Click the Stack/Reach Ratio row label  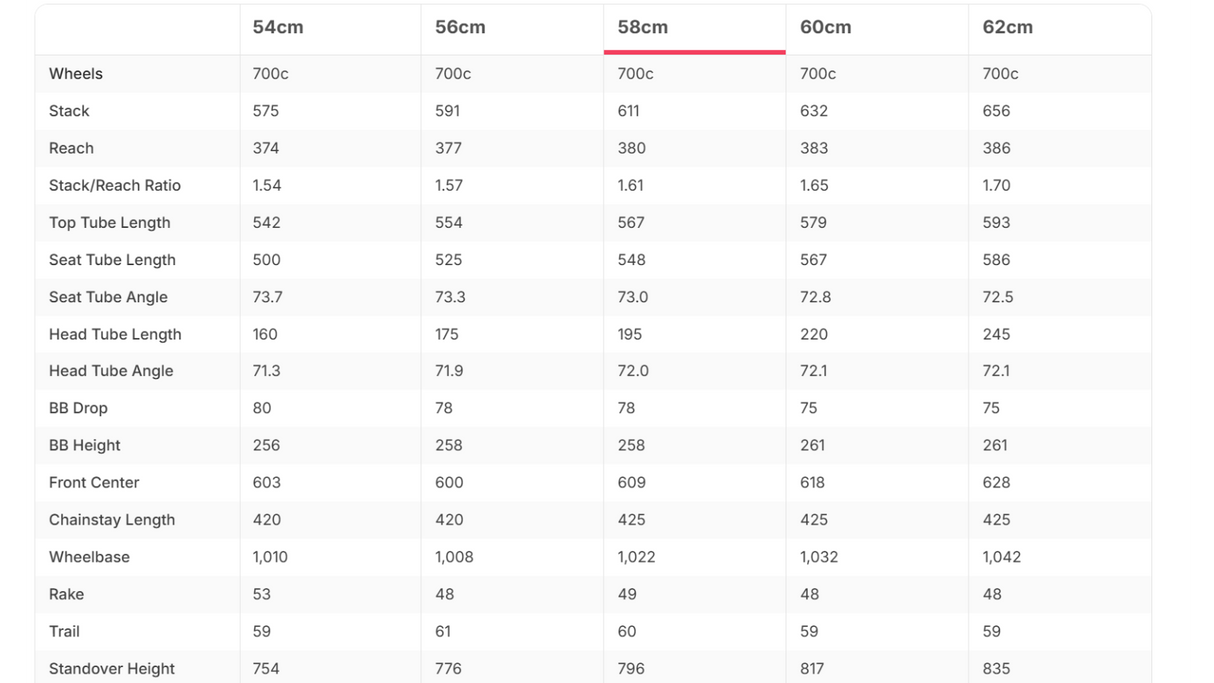point(115,185)
